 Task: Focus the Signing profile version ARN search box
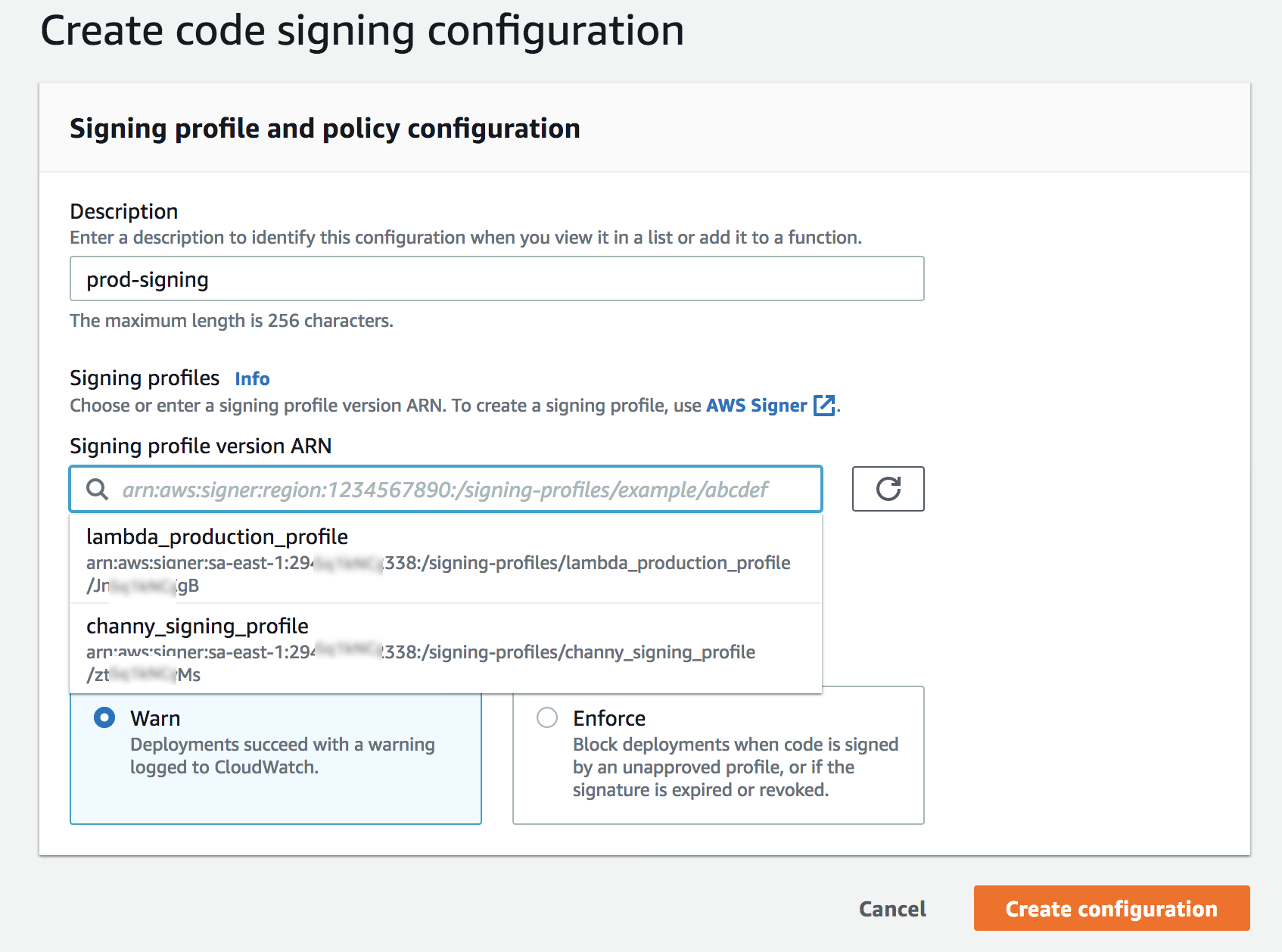pos(454,490)
